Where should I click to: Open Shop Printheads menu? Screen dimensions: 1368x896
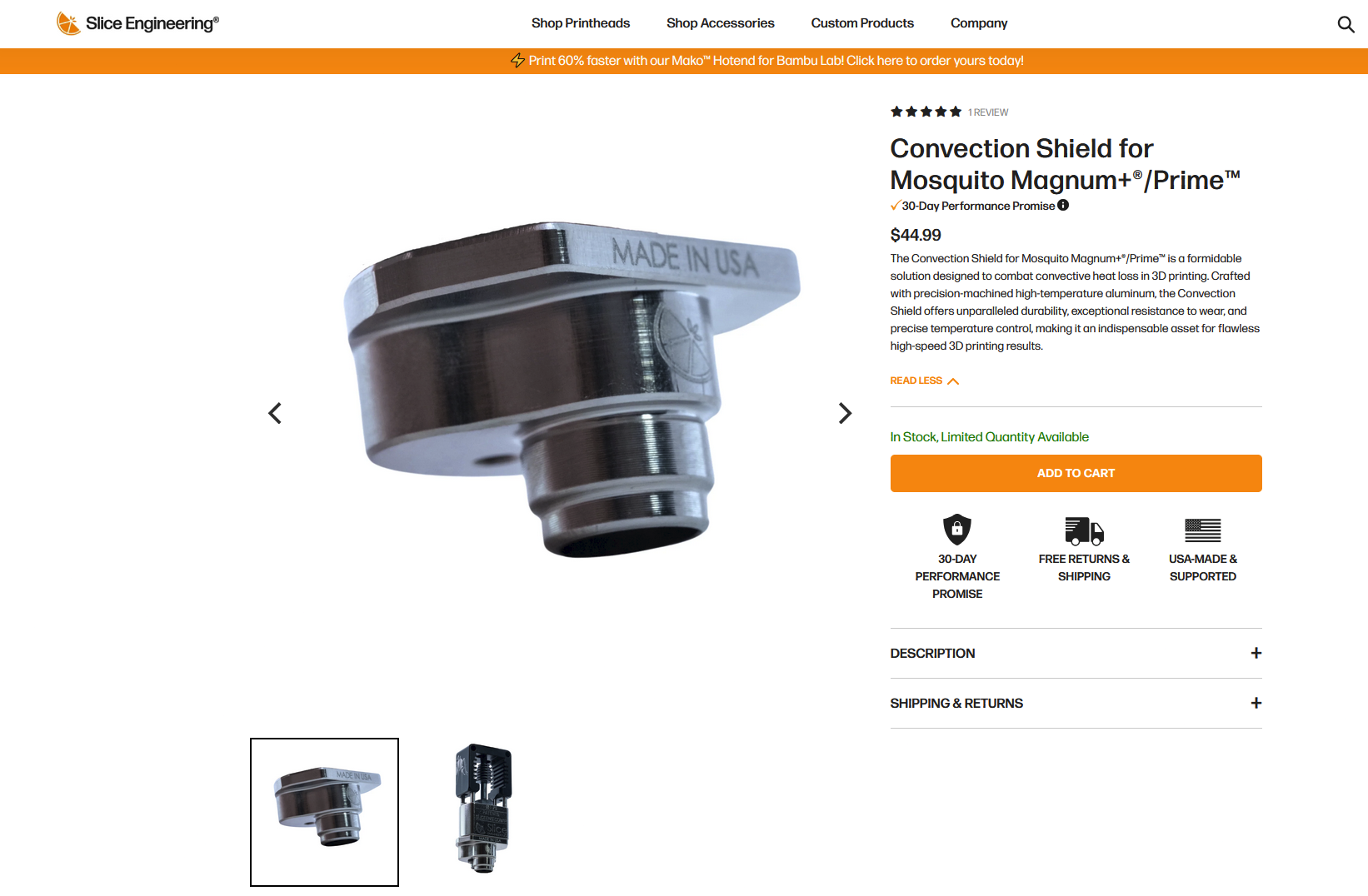[x=581, y=23]
